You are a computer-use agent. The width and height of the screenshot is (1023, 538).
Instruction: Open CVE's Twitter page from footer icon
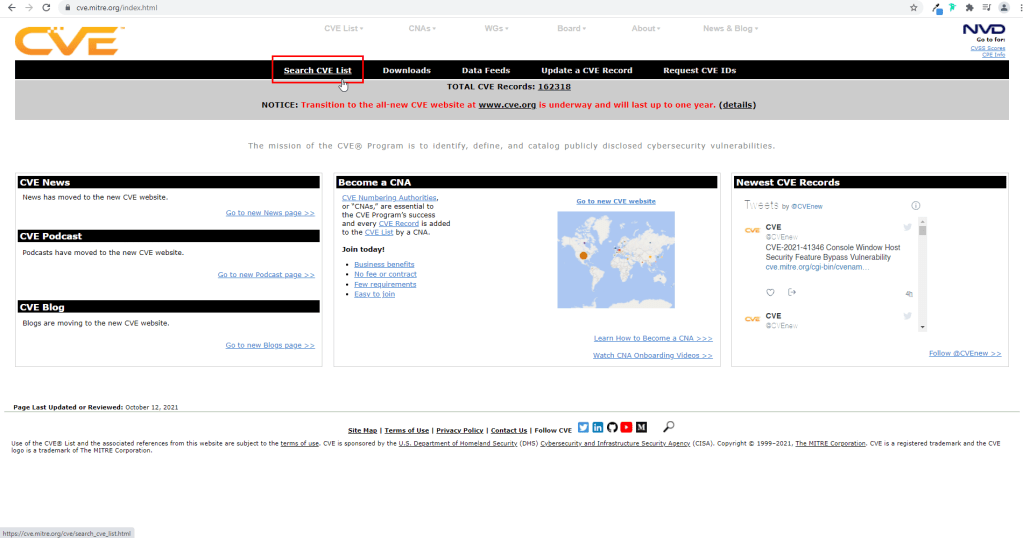584,428
